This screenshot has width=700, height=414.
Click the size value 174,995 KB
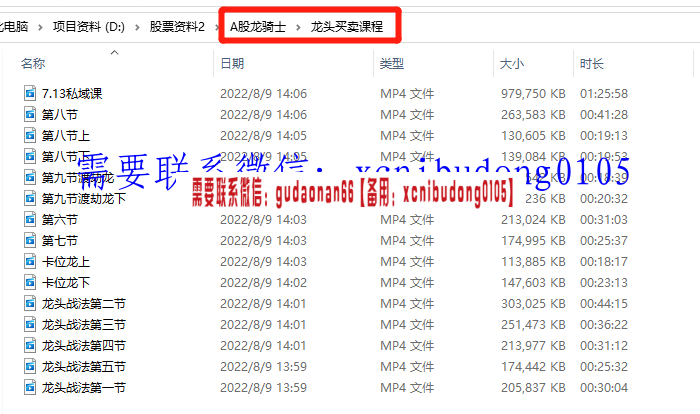[x=533, y=240]
